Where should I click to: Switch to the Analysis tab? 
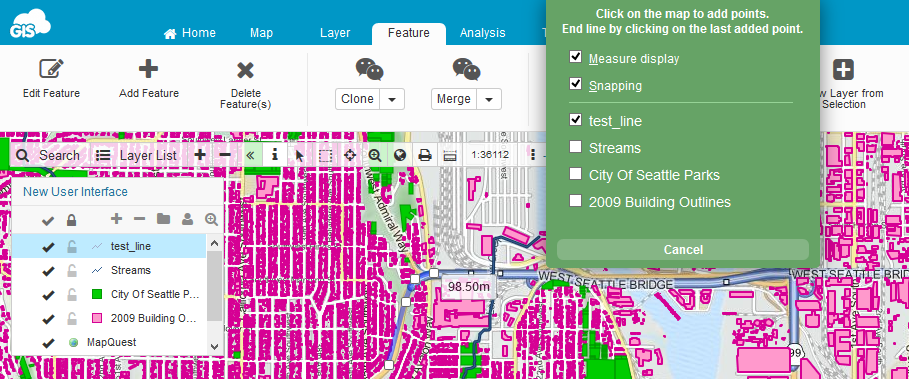pyautogui.click(x=482, y=33)
